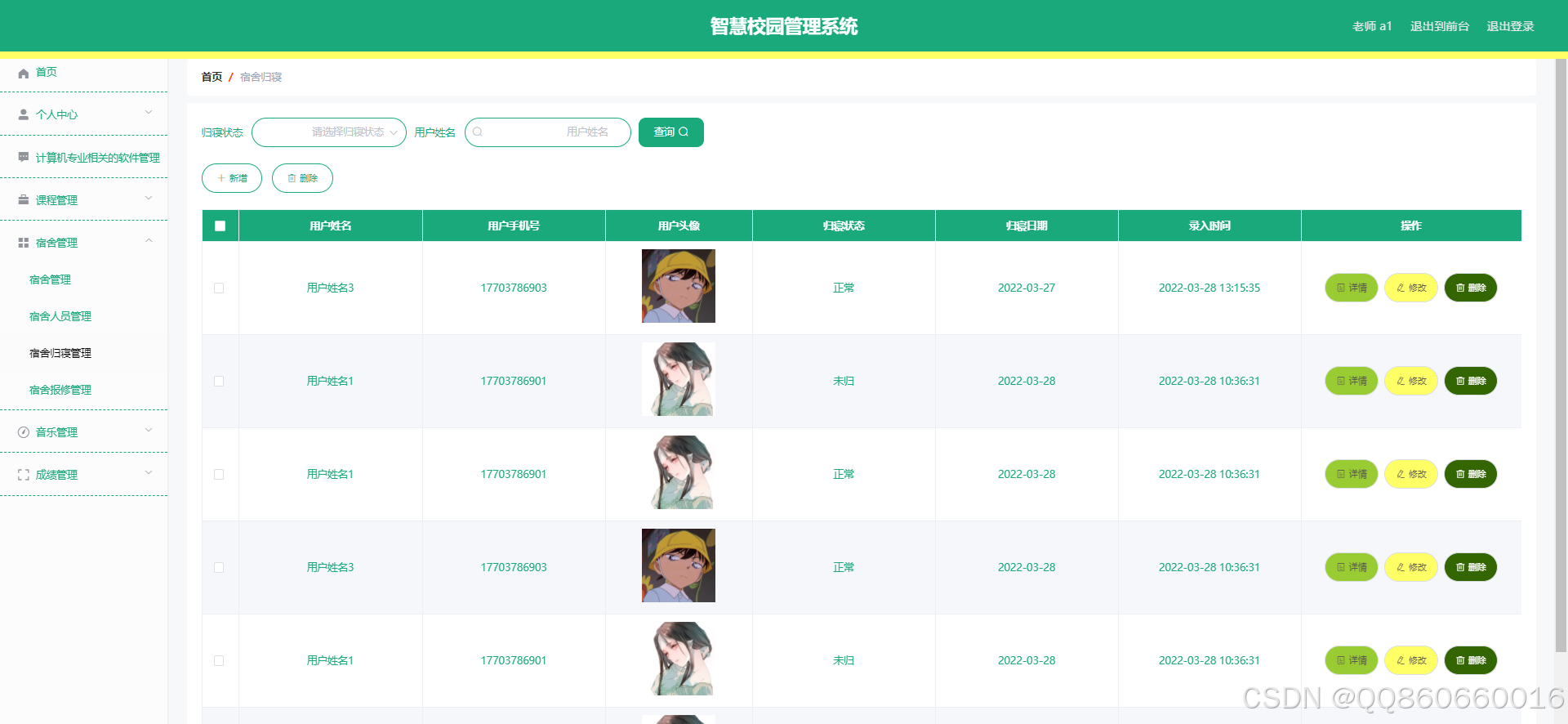Click the 删除 batch delete button

(302, 178)
